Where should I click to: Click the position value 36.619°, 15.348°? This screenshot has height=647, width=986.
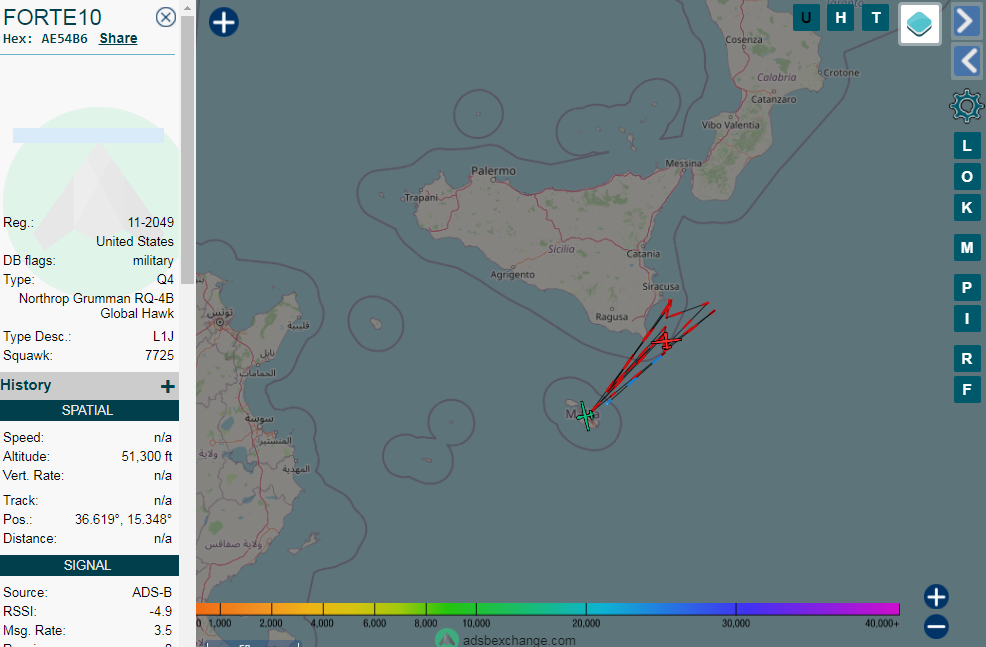coord(123,519)
